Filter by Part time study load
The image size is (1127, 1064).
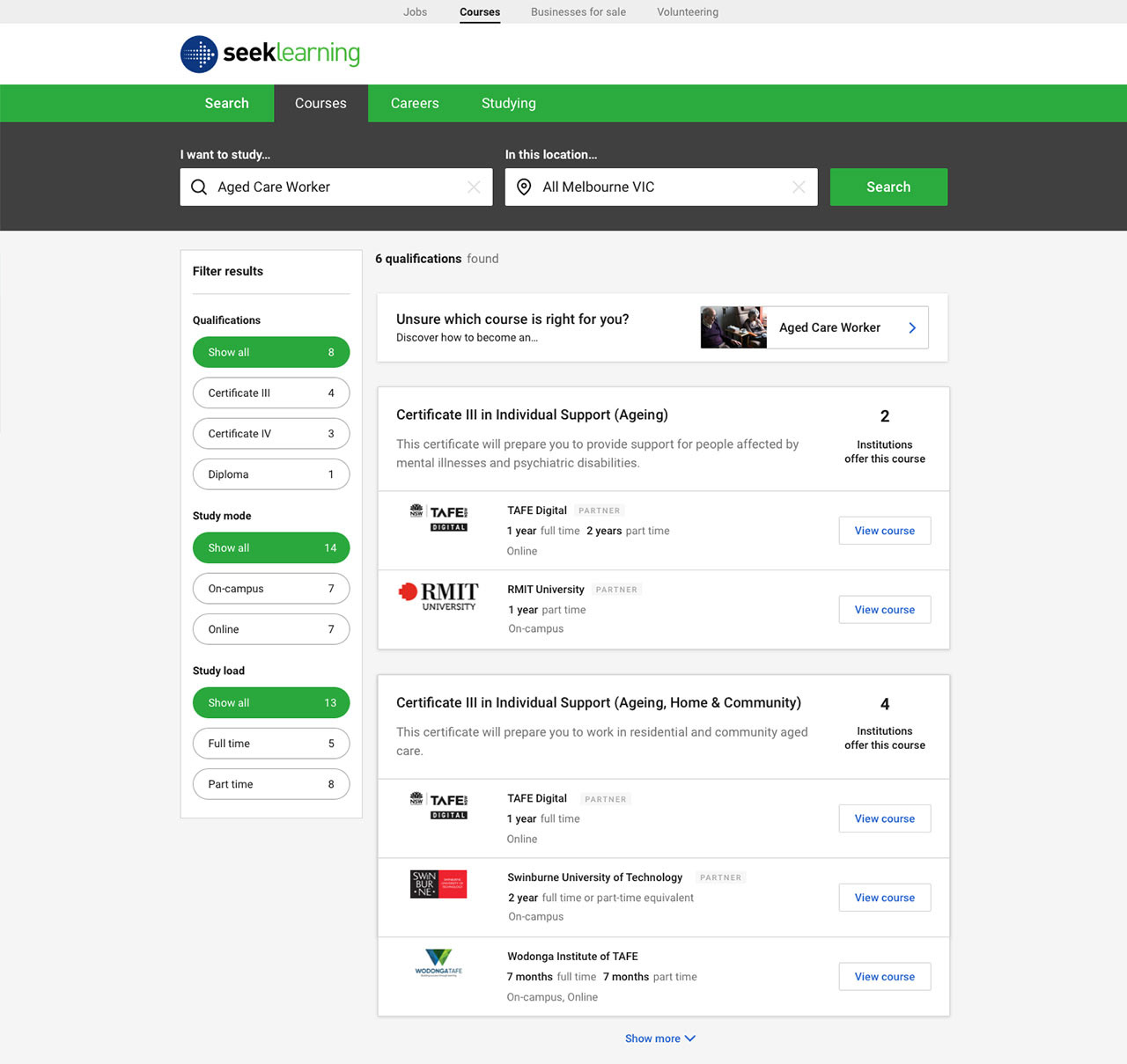click(x=271, y=784)
